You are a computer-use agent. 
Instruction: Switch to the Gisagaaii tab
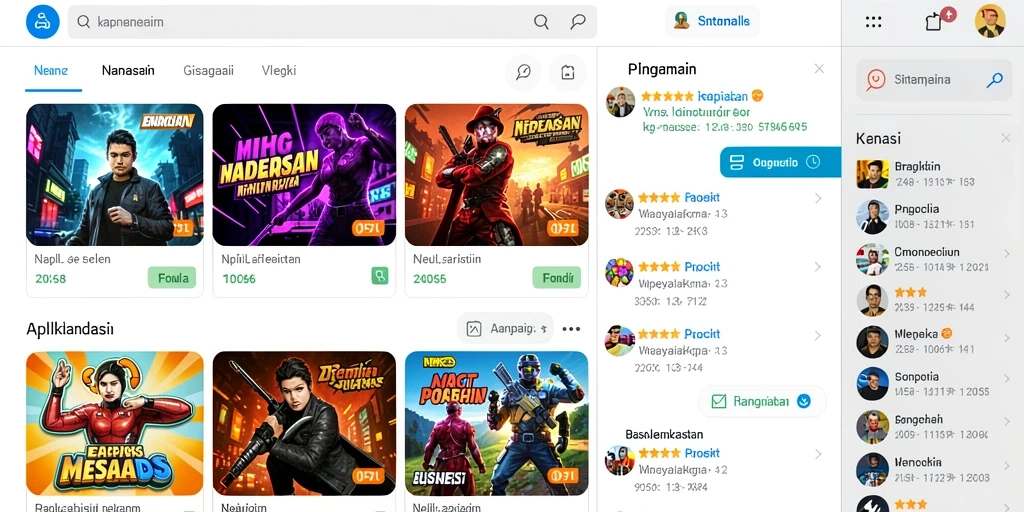[208, 71]
